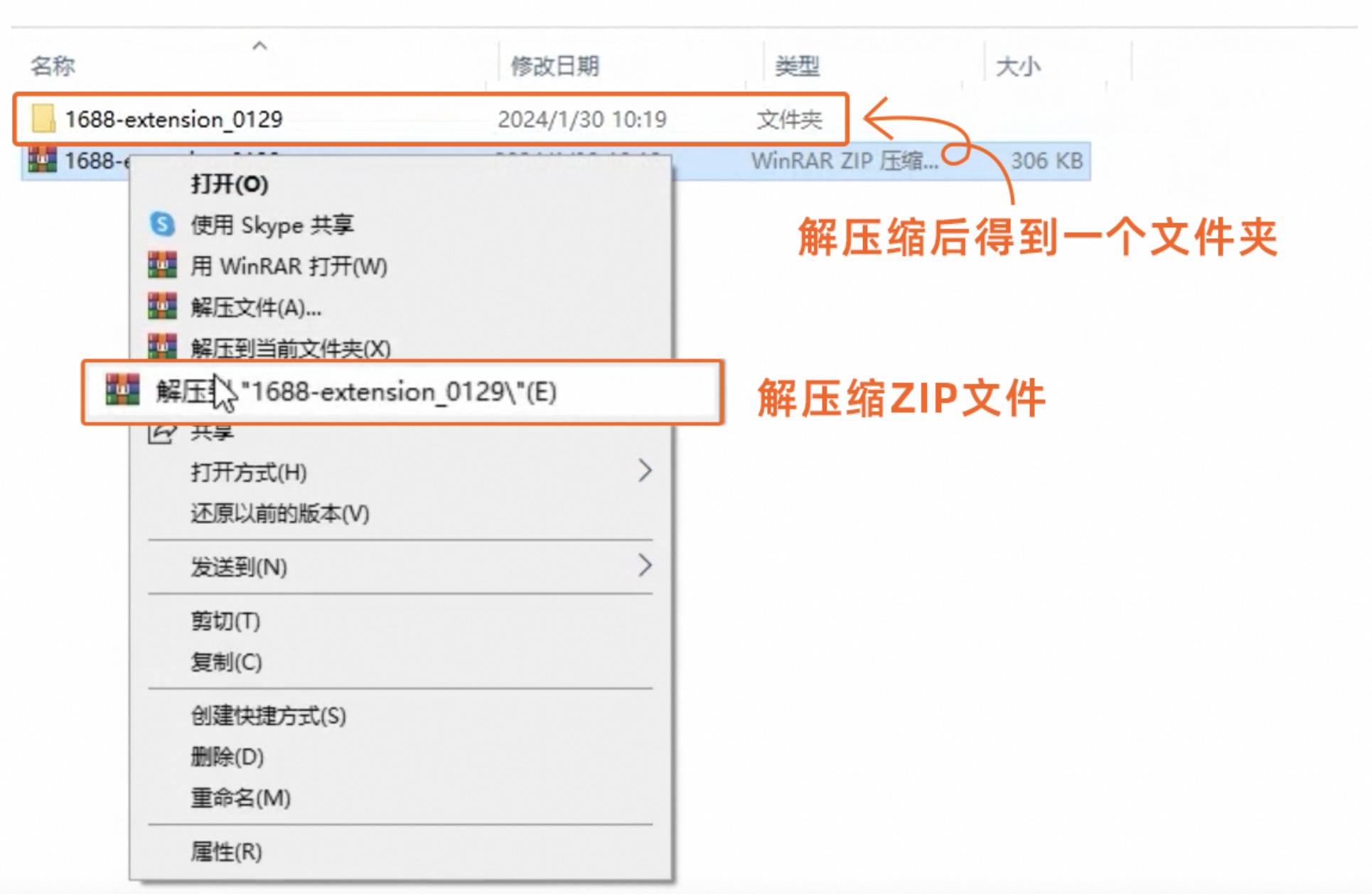Open the 打开方式(H) submenu
Viewport: 1372px width, 894px height.
402,472
